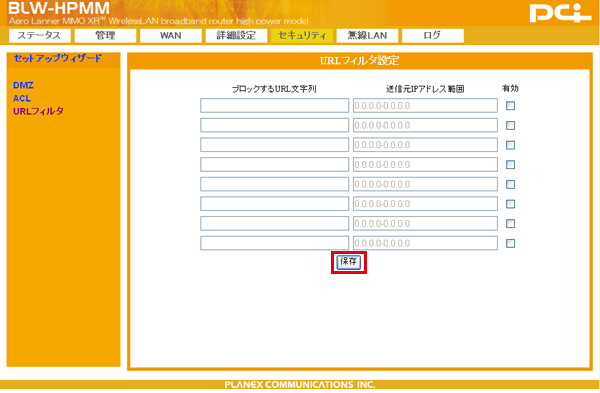Select URLフィルタ in the sidebar
The image size is (600, 393).
point(38,111)
